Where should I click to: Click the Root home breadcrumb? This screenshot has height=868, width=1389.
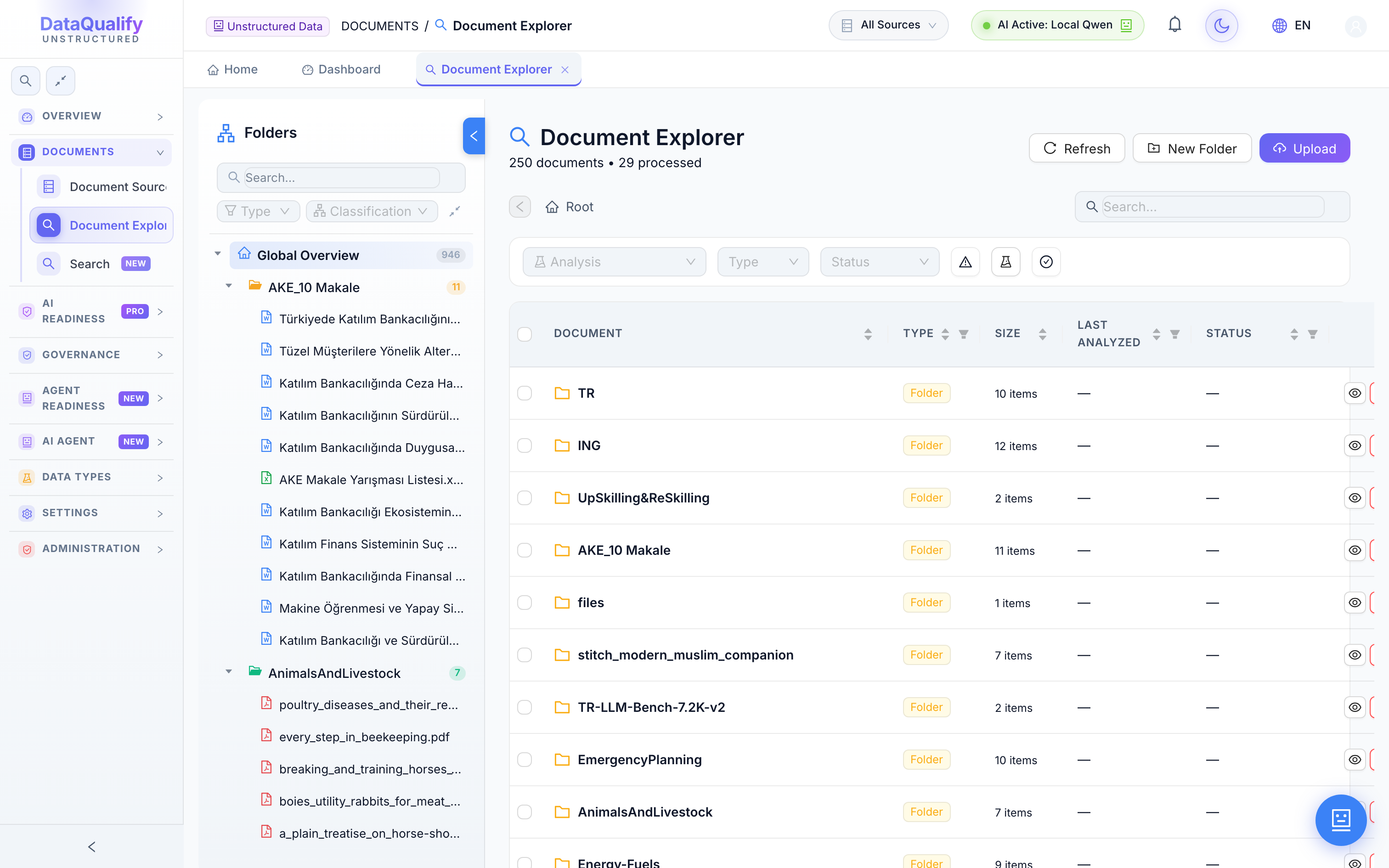pyautogui.click(x=570, y=207)
